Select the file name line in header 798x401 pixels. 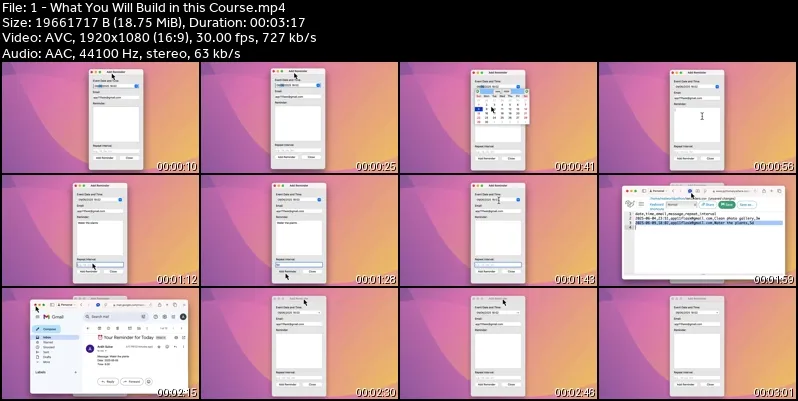[144, 8]
